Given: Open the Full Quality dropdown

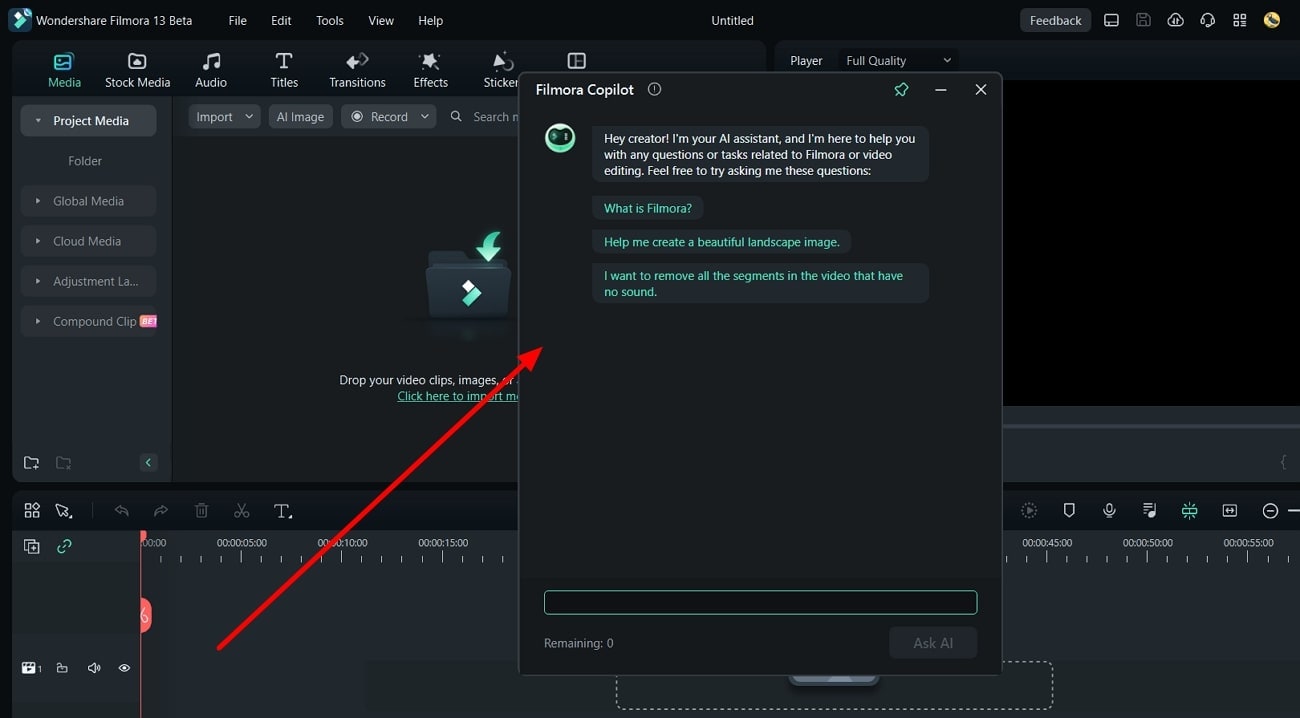Looking at the screenshot, I should 898,61.
